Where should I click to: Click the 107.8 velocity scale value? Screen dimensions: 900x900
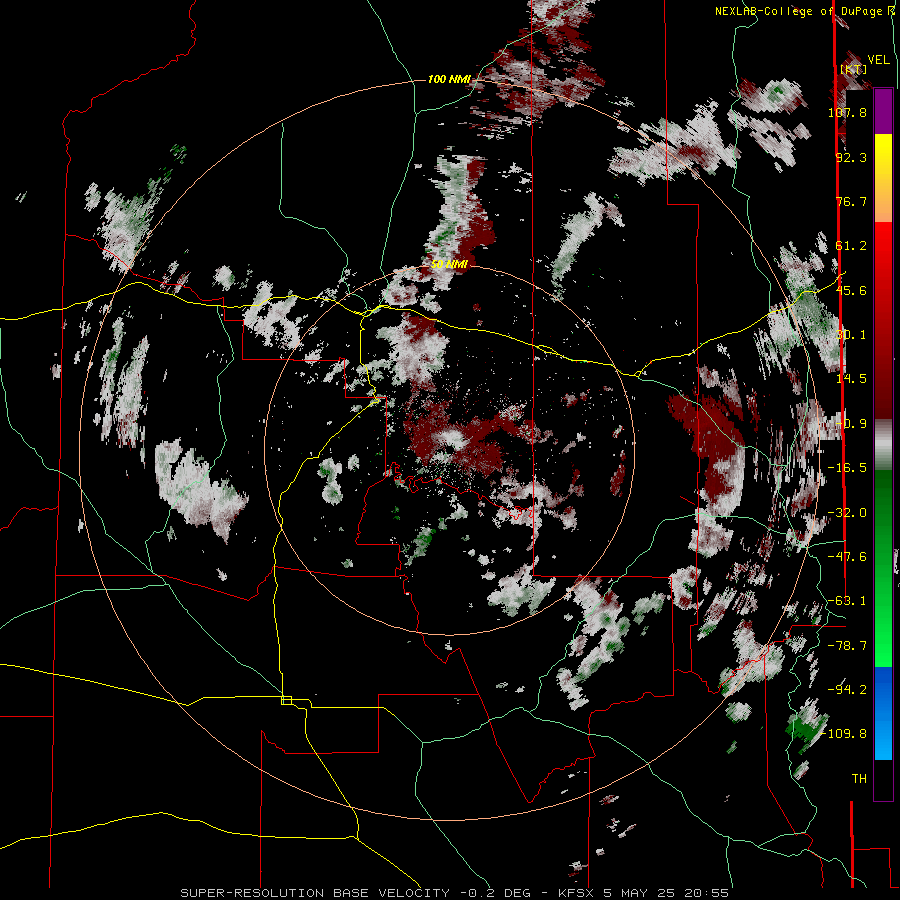coord(847,112)
